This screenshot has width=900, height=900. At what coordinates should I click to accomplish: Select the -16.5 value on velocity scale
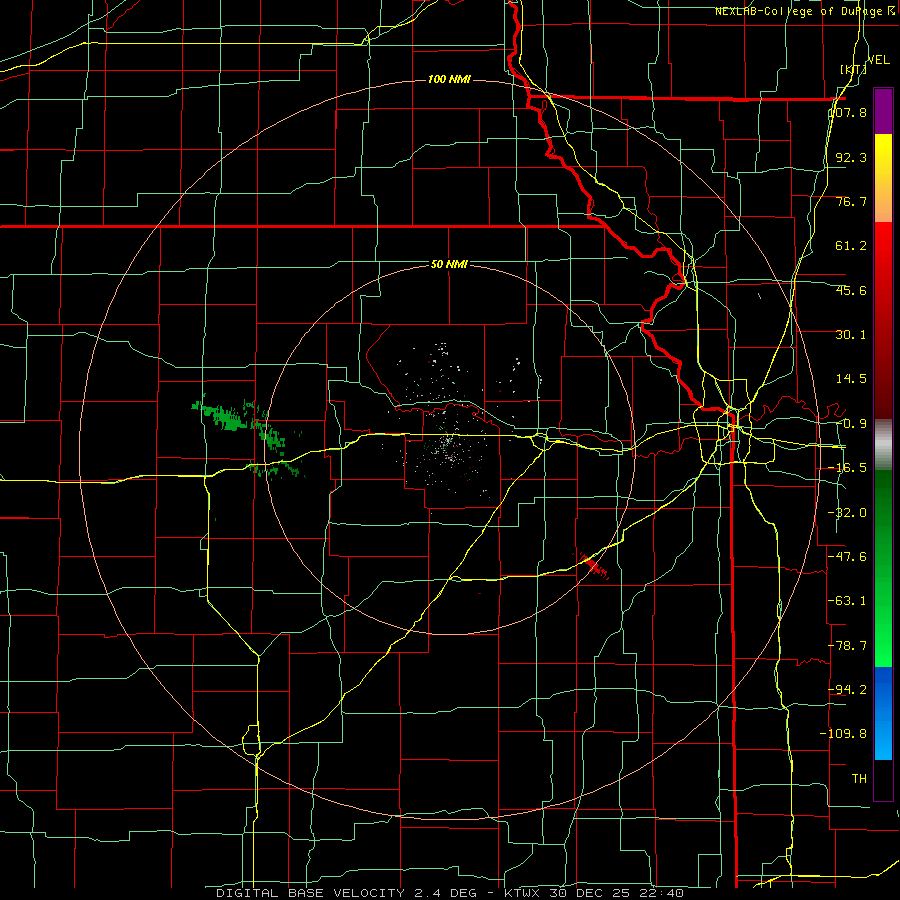[848, 468]
